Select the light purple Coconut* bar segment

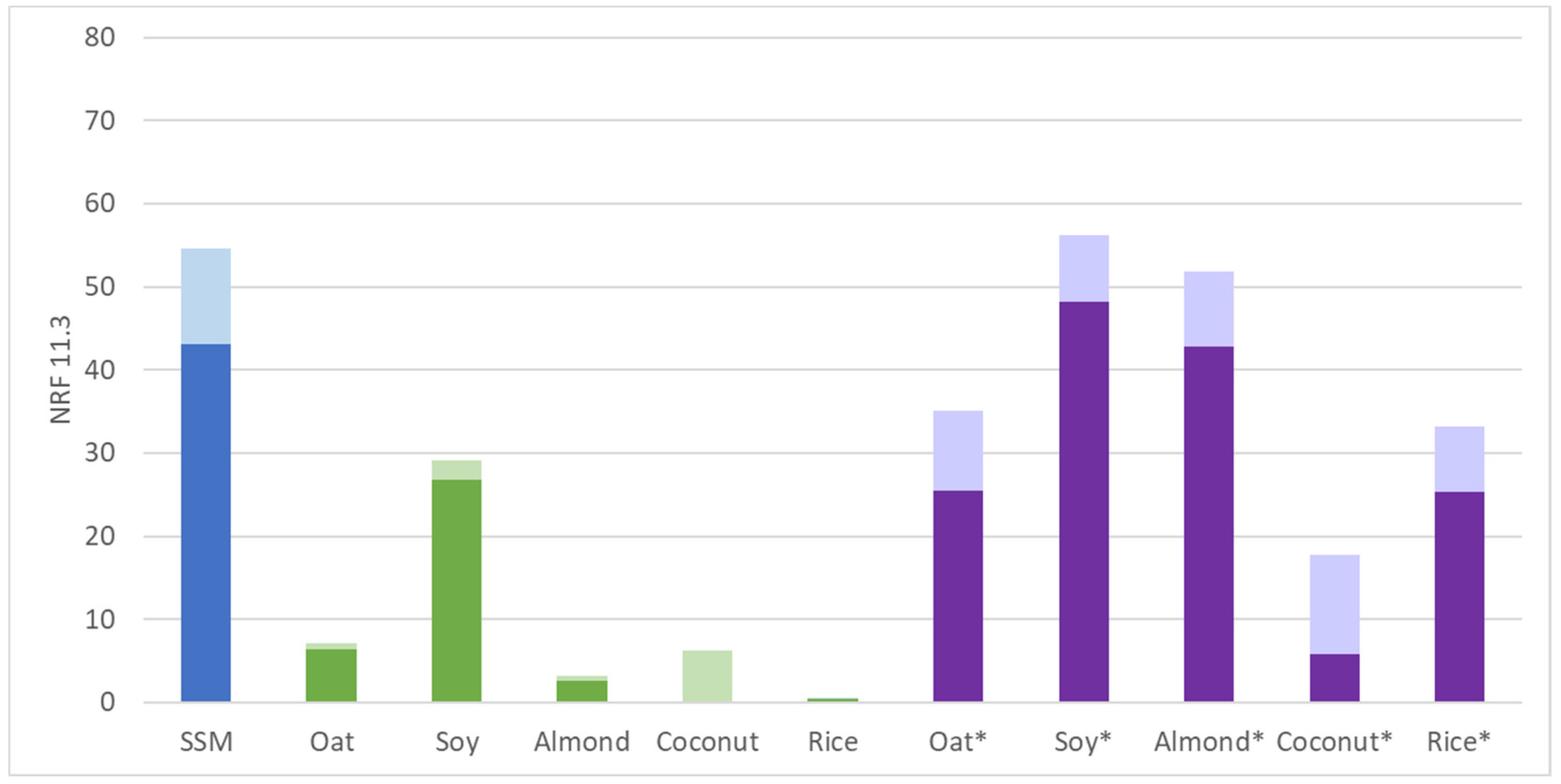click(1334, 604)
